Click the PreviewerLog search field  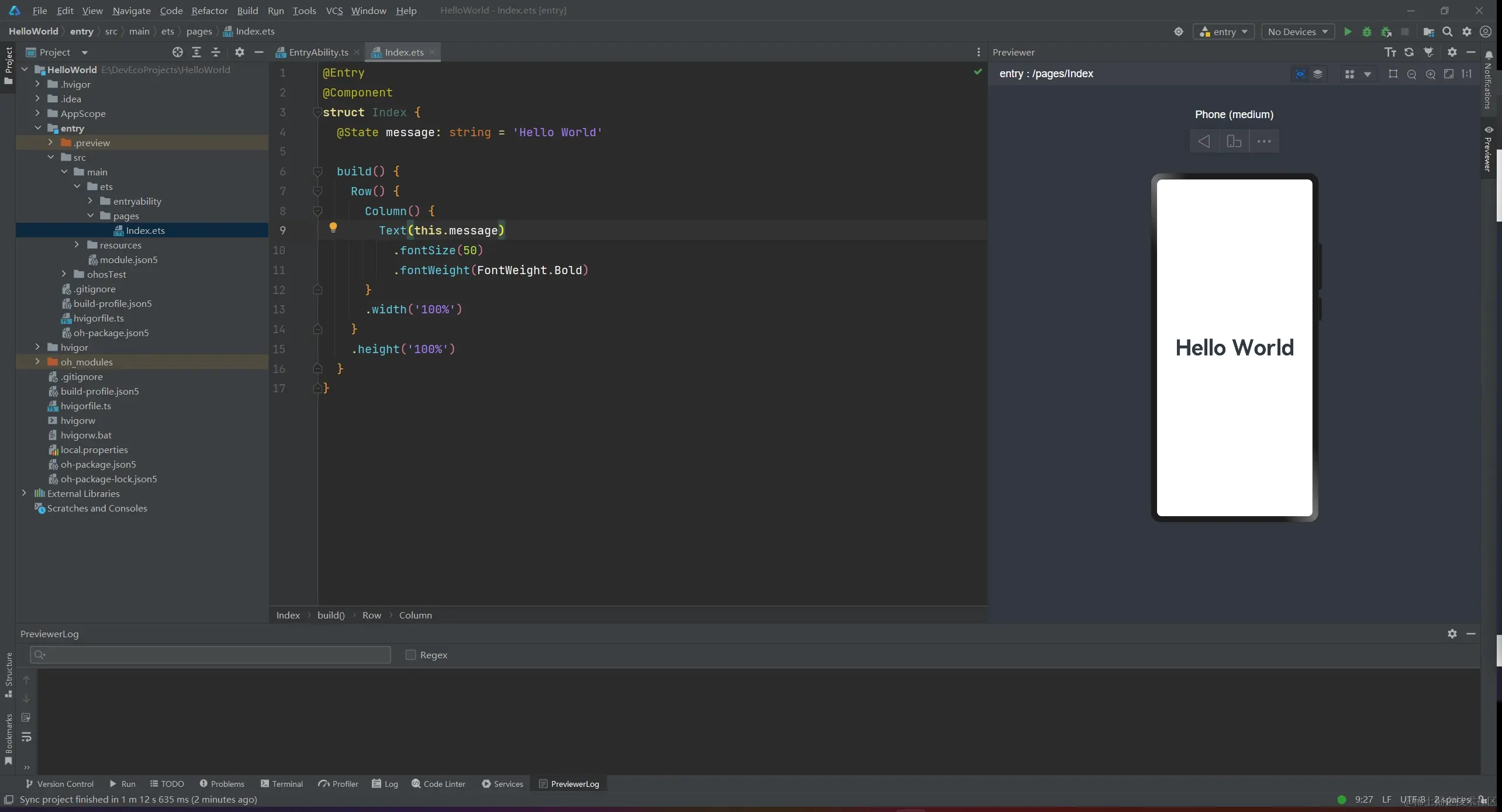coord(210,655)
